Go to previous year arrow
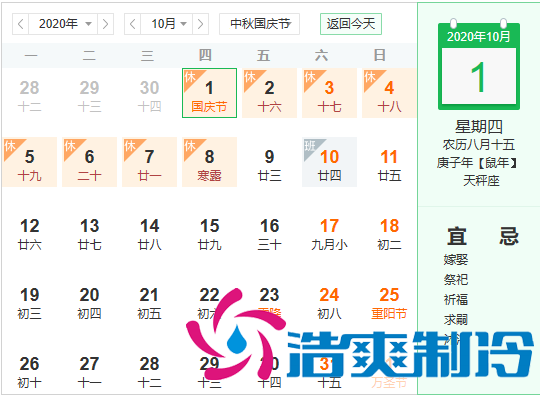The width and height of the screenshot is (540, 397). point(21,24)
